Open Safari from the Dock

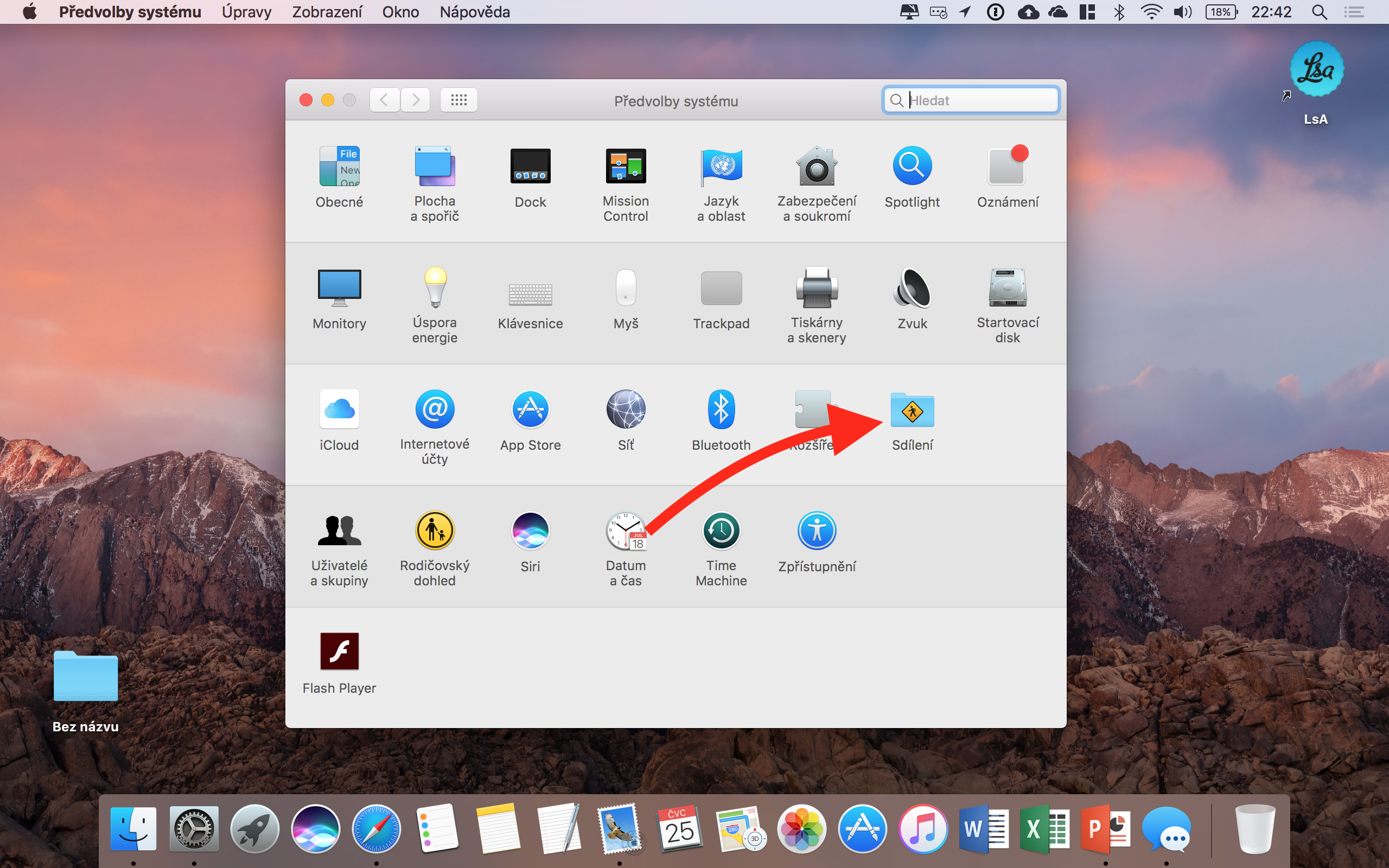coord(376,829)
